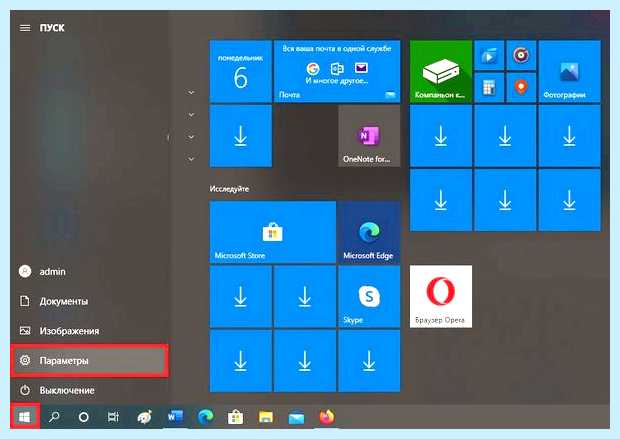This screenshot has height=439, width=620.
Task: Expand the bottommost chevron in the app list
Action: tap(191, 159)
